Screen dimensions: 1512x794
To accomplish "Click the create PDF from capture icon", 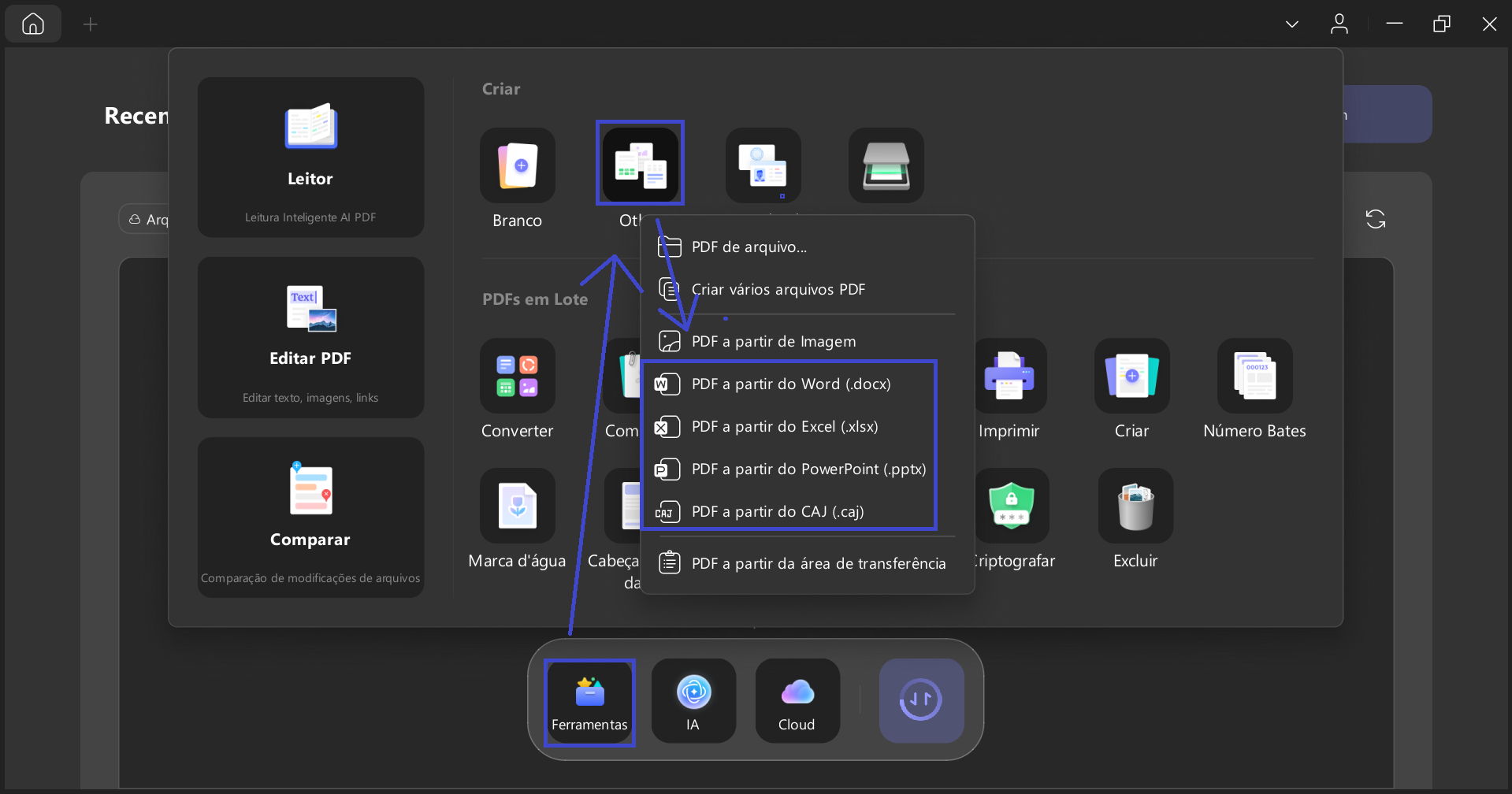I will [x=763, y=166].
